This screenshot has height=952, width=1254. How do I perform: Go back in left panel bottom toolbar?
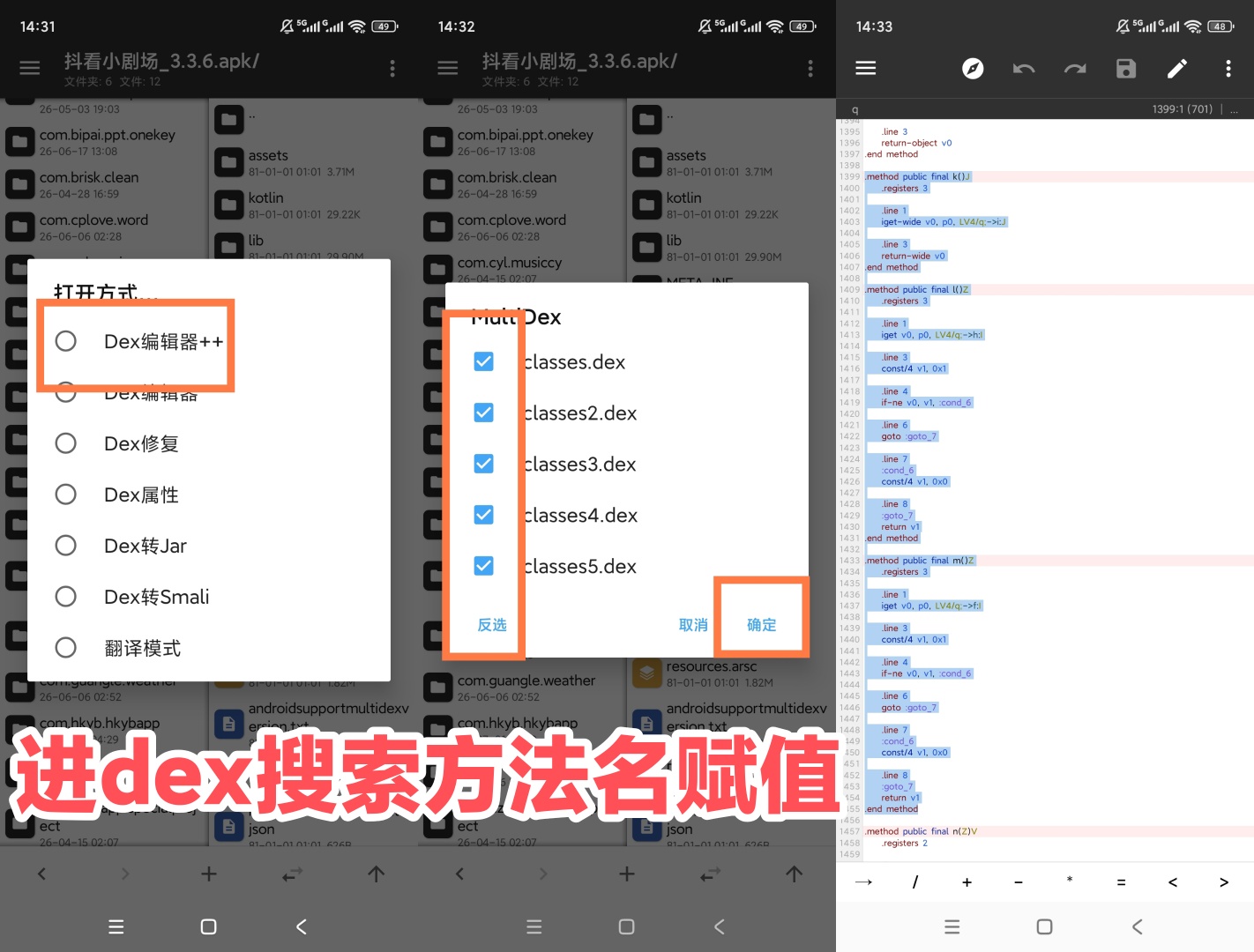click(x=41, y=874)
